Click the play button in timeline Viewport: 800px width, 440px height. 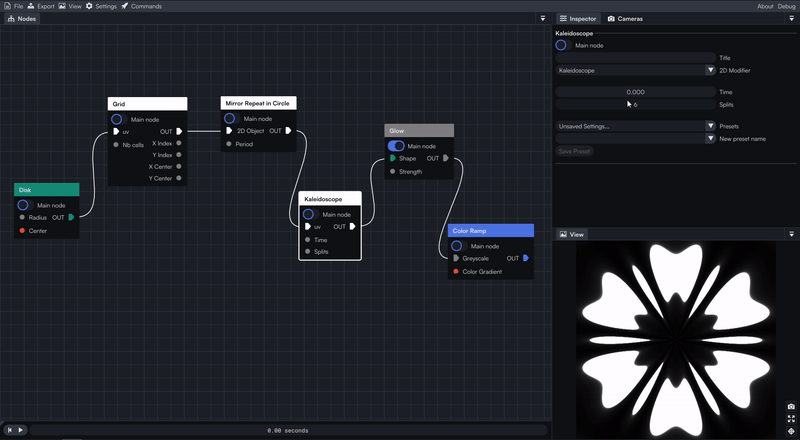click(x=20, y=430)
